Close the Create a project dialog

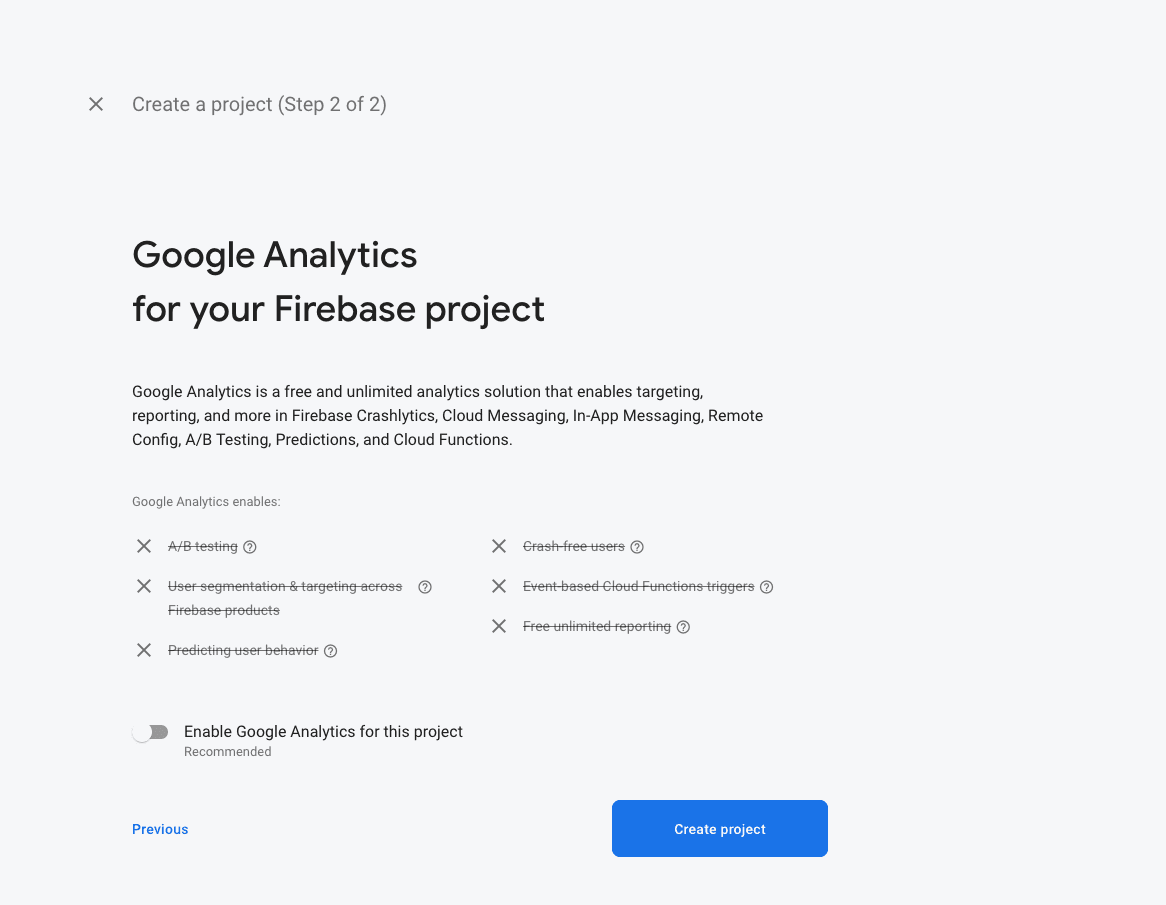95,104
